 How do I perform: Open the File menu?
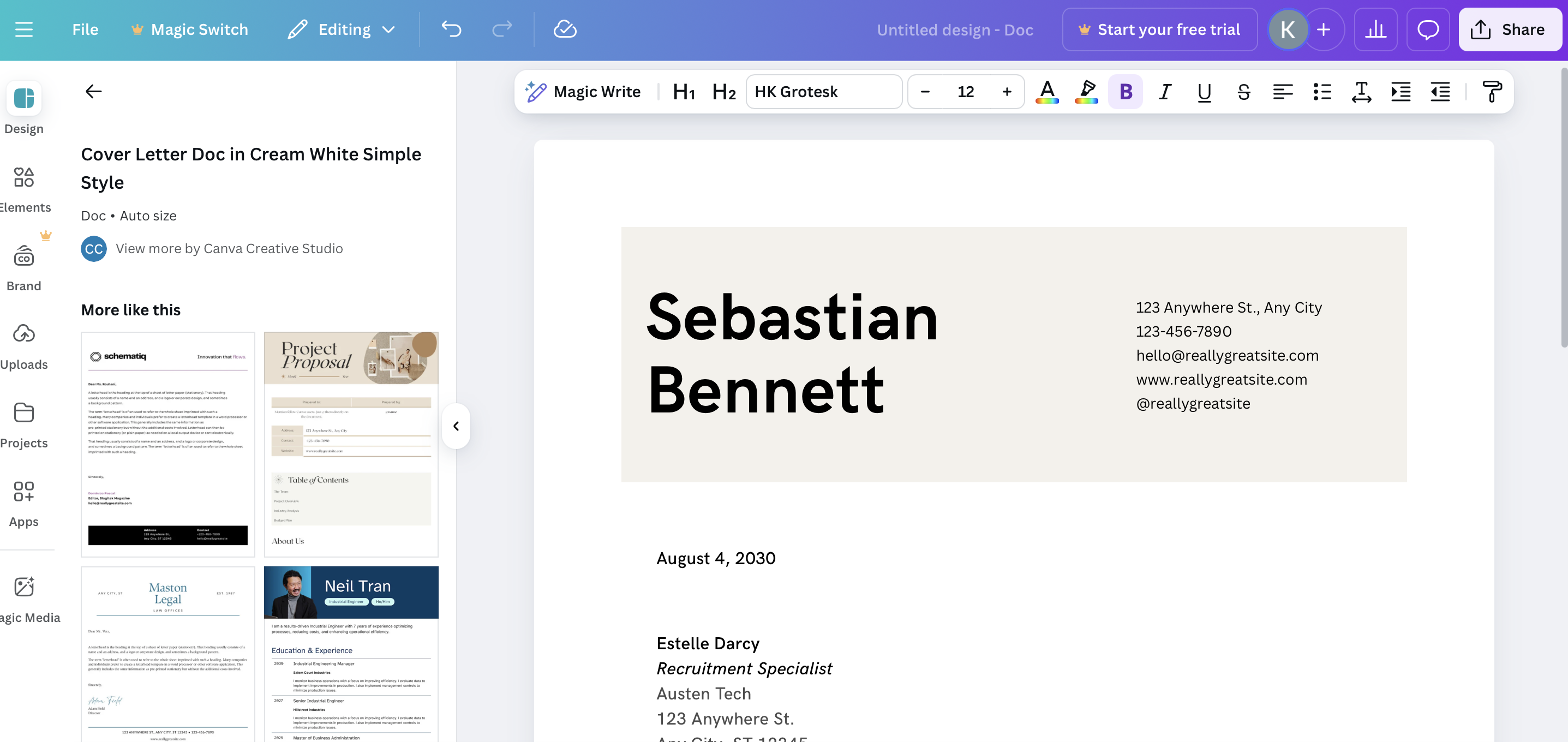(x=85, y=28)
